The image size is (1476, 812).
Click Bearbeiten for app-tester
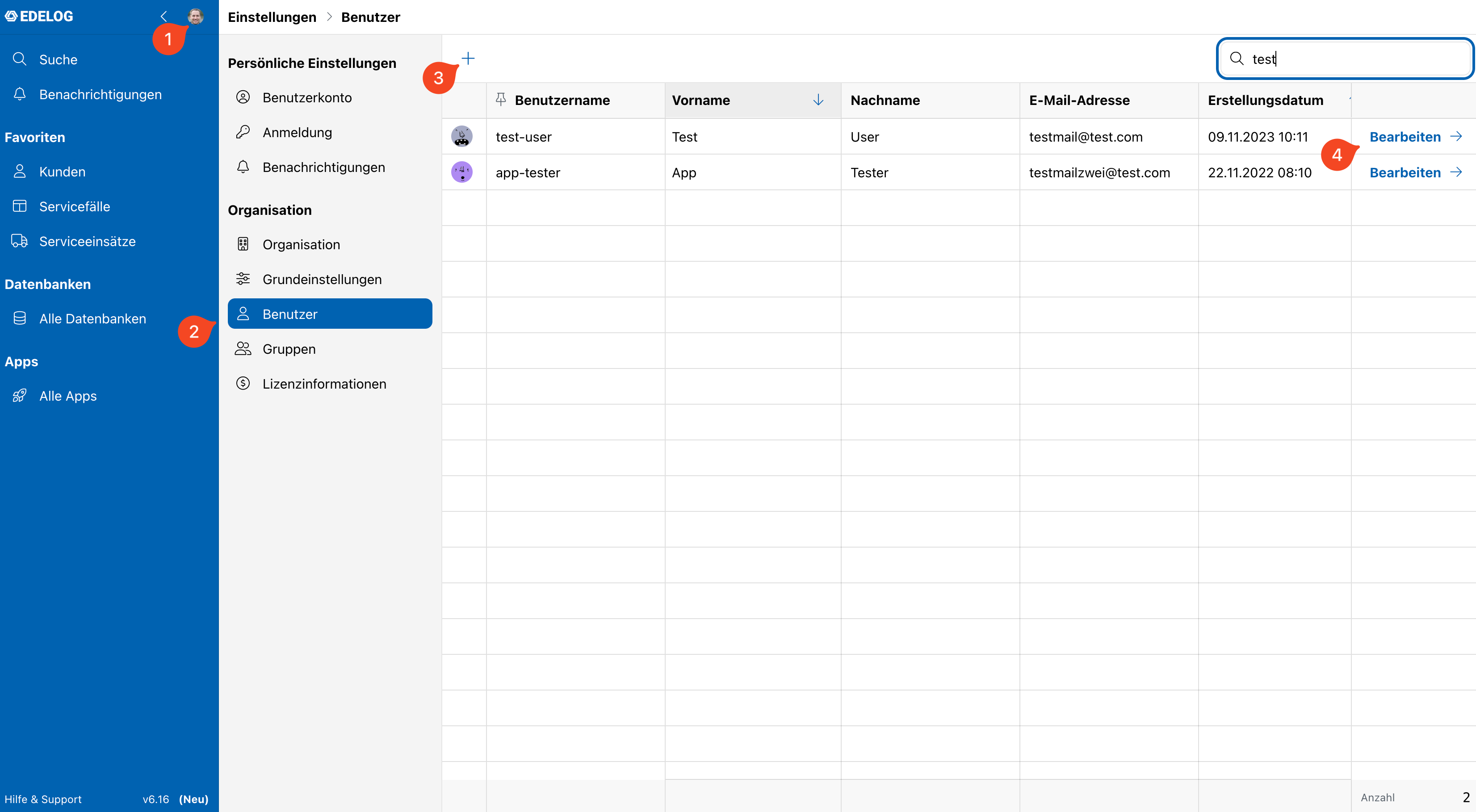[1405, 172]
